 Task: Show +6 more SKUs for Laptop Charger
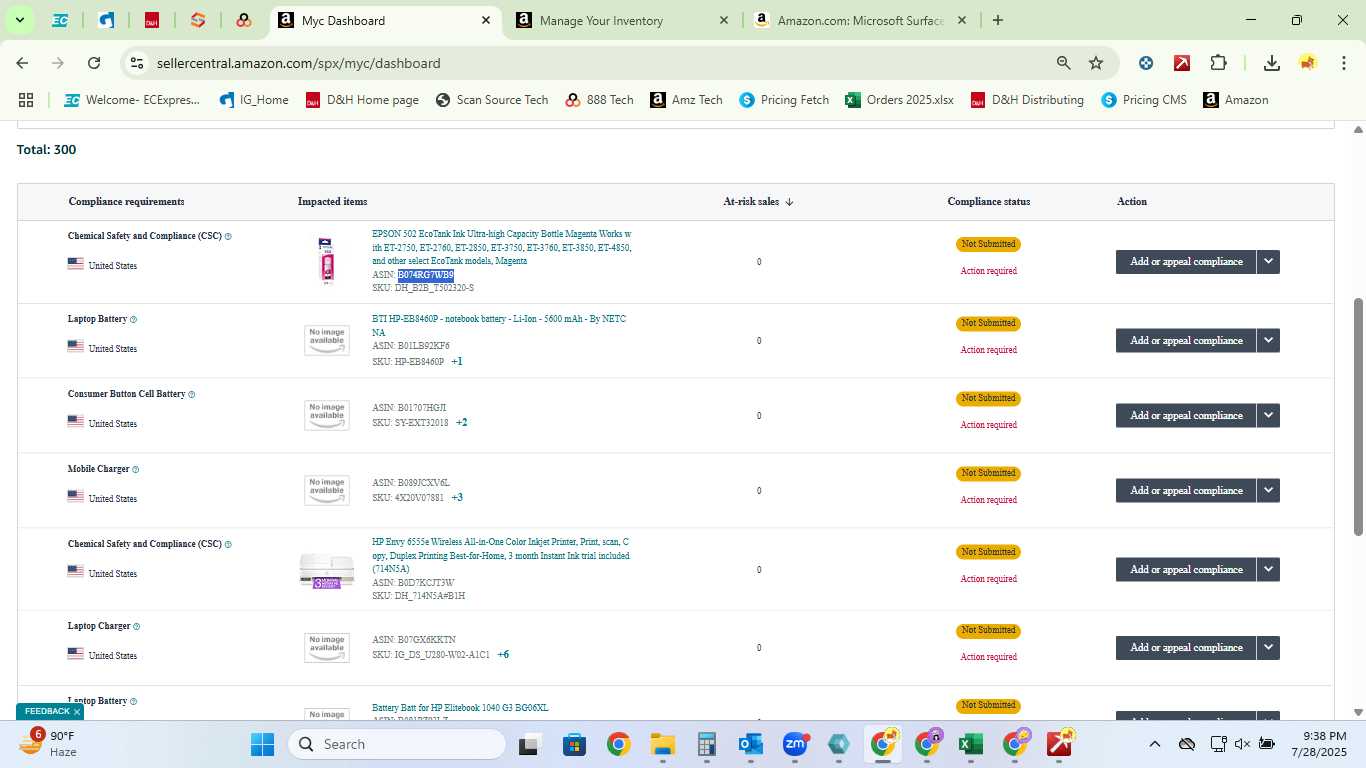(503, 655)
